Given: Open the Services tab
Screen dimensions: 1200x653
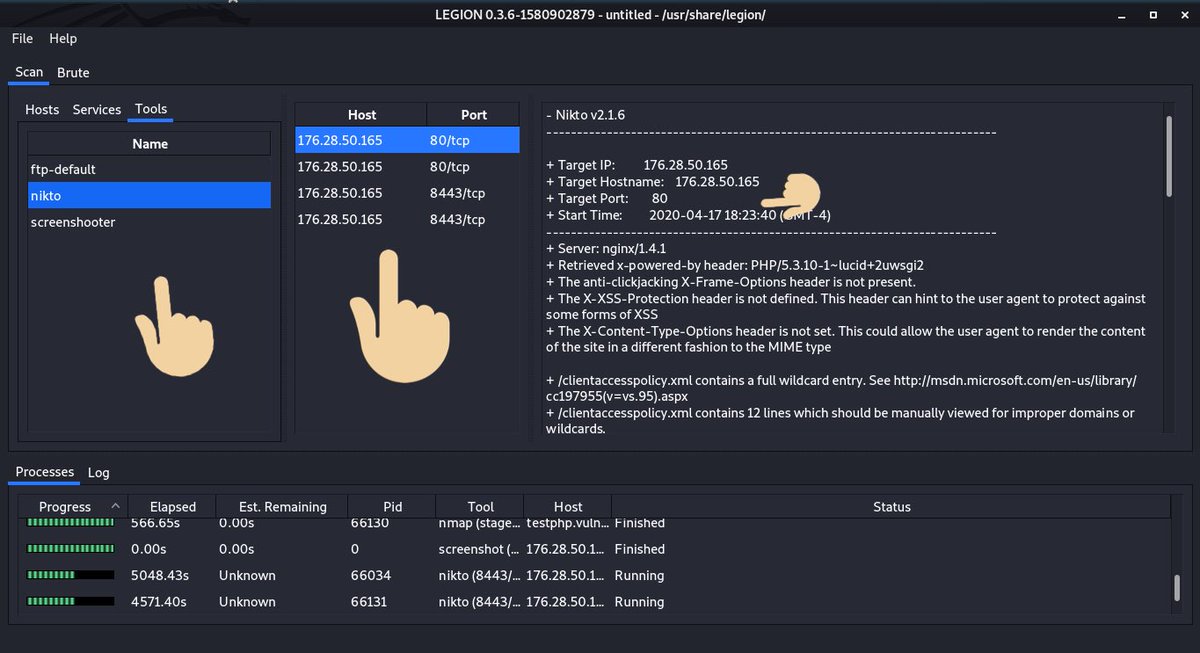Looking at the screenshot, I should 97,109.
